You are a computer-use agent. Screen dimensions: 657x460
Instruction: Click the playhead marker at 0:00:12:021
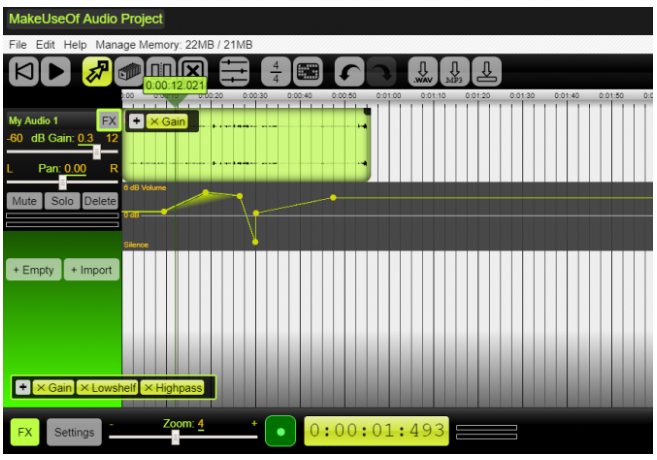click(x=175, y=86)
